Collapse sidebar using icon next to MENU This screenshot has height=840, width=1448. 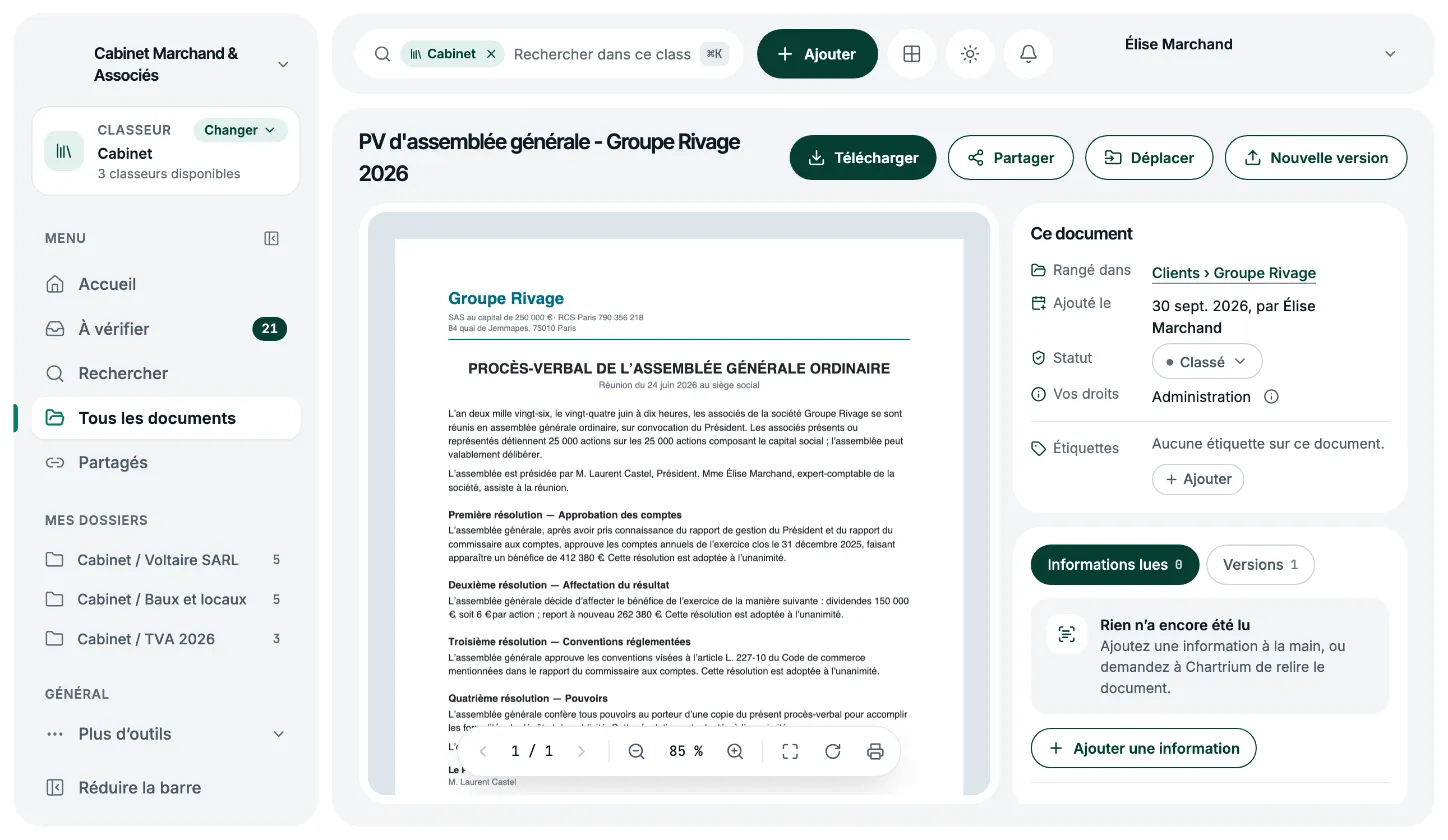tap(271, 238)
